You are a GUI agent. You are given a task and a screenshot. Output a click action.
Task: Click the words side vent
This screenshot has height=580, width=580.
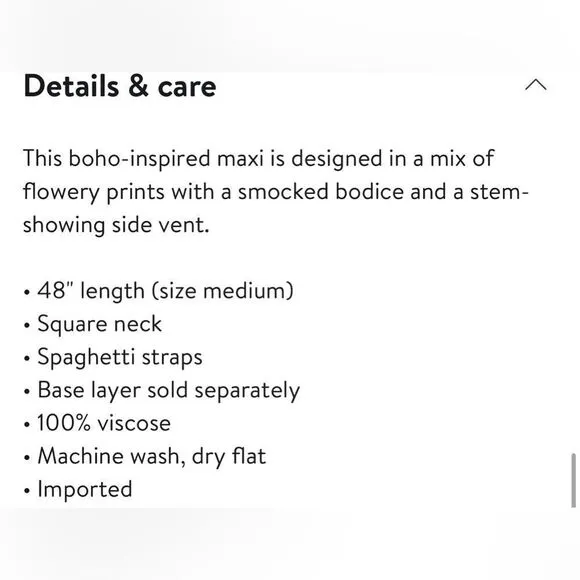coord(161,225)
